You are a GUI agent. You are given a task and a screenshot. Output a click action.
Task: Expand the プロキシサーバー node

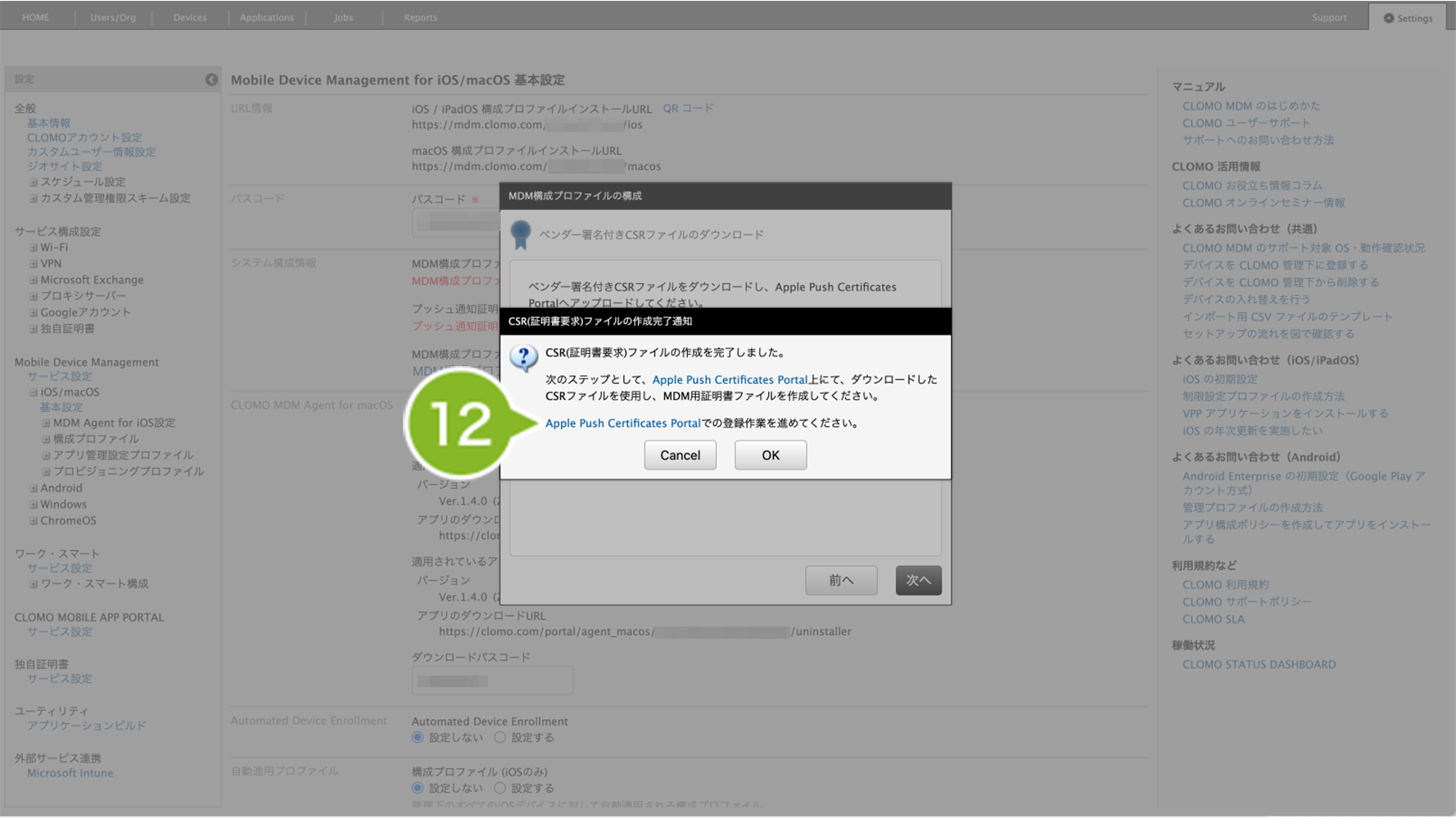pos(34,296)
